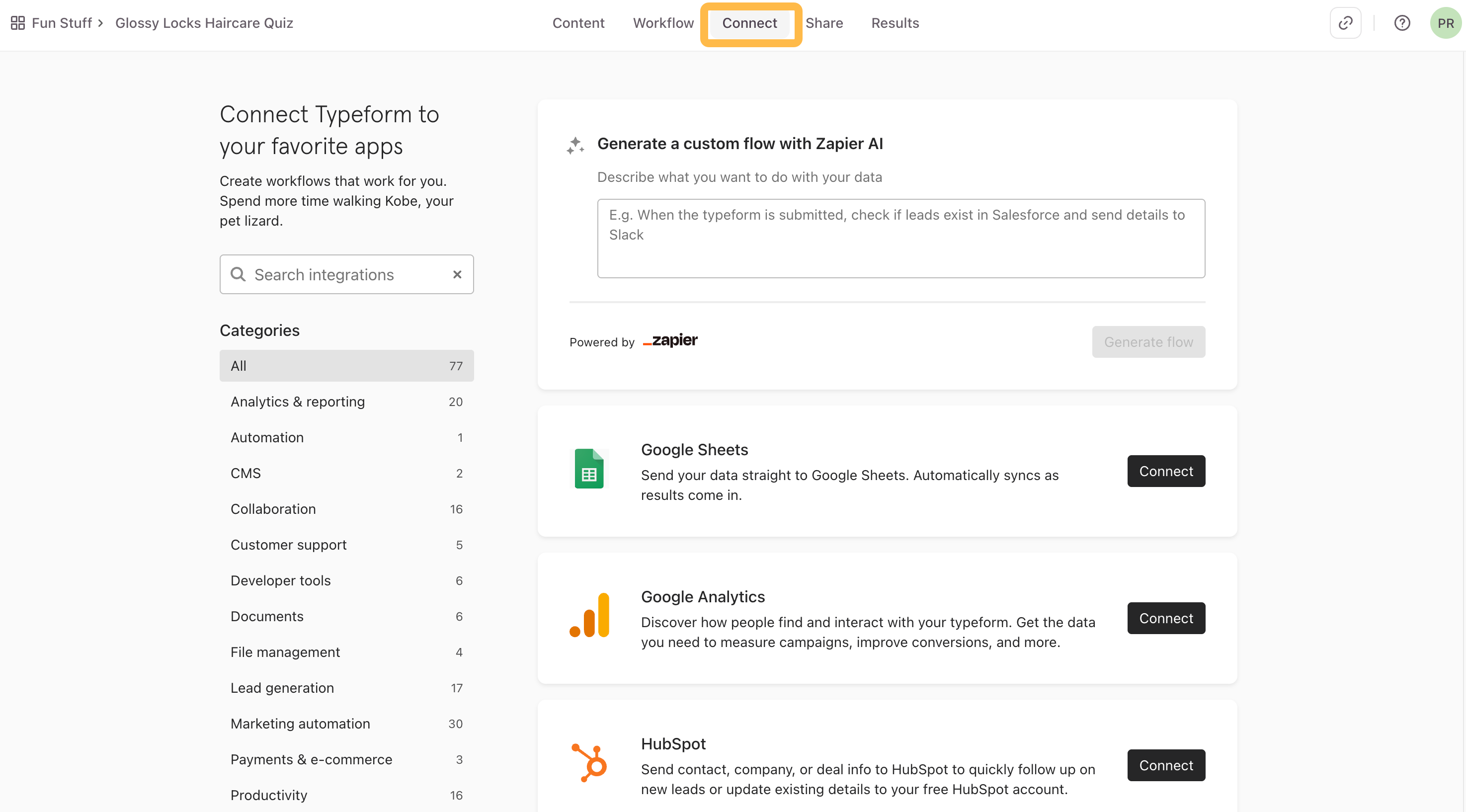Filter by Lead generation category

(x=346, y=688)
